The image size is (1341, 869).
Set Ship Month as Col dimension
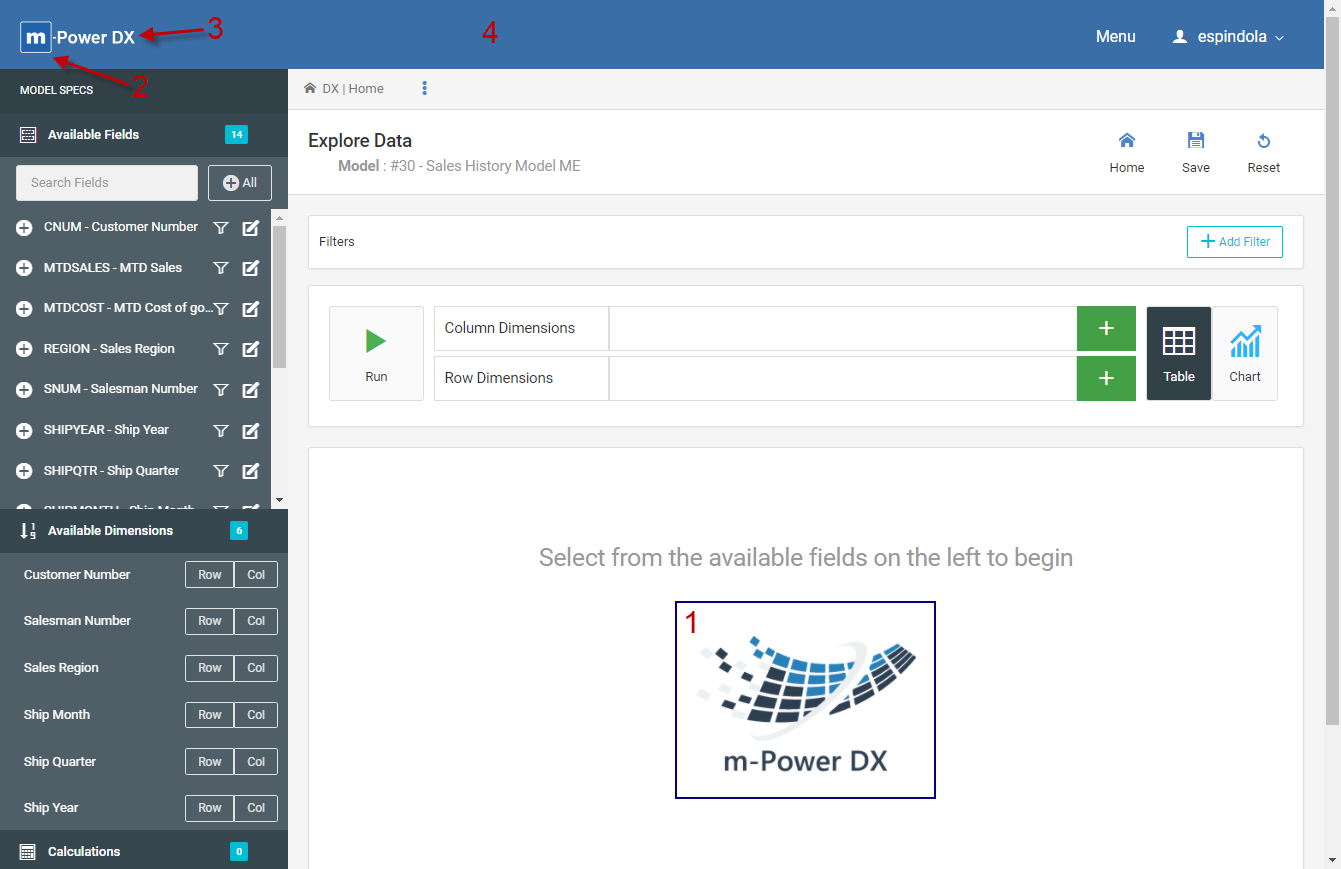click(x=256, y=715)
